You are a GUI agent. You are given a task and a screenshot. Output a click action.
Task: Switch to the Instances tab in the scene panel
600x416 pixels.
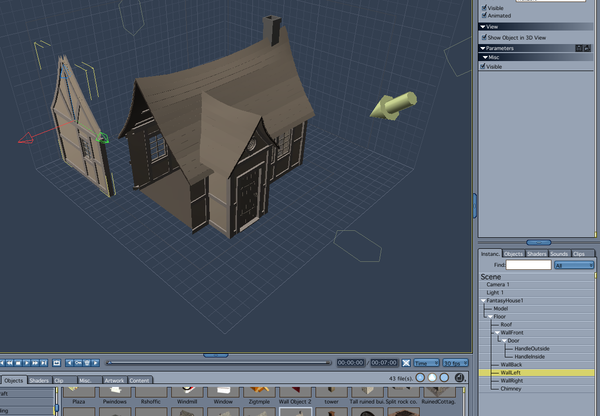490,254
